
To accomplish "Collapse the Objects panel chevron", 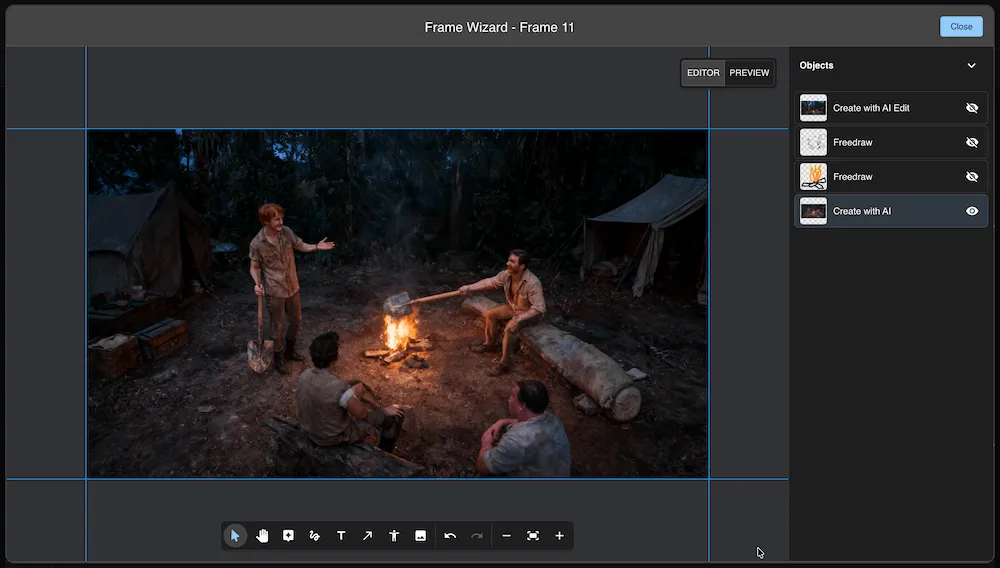I will click(x=971, y=65).
